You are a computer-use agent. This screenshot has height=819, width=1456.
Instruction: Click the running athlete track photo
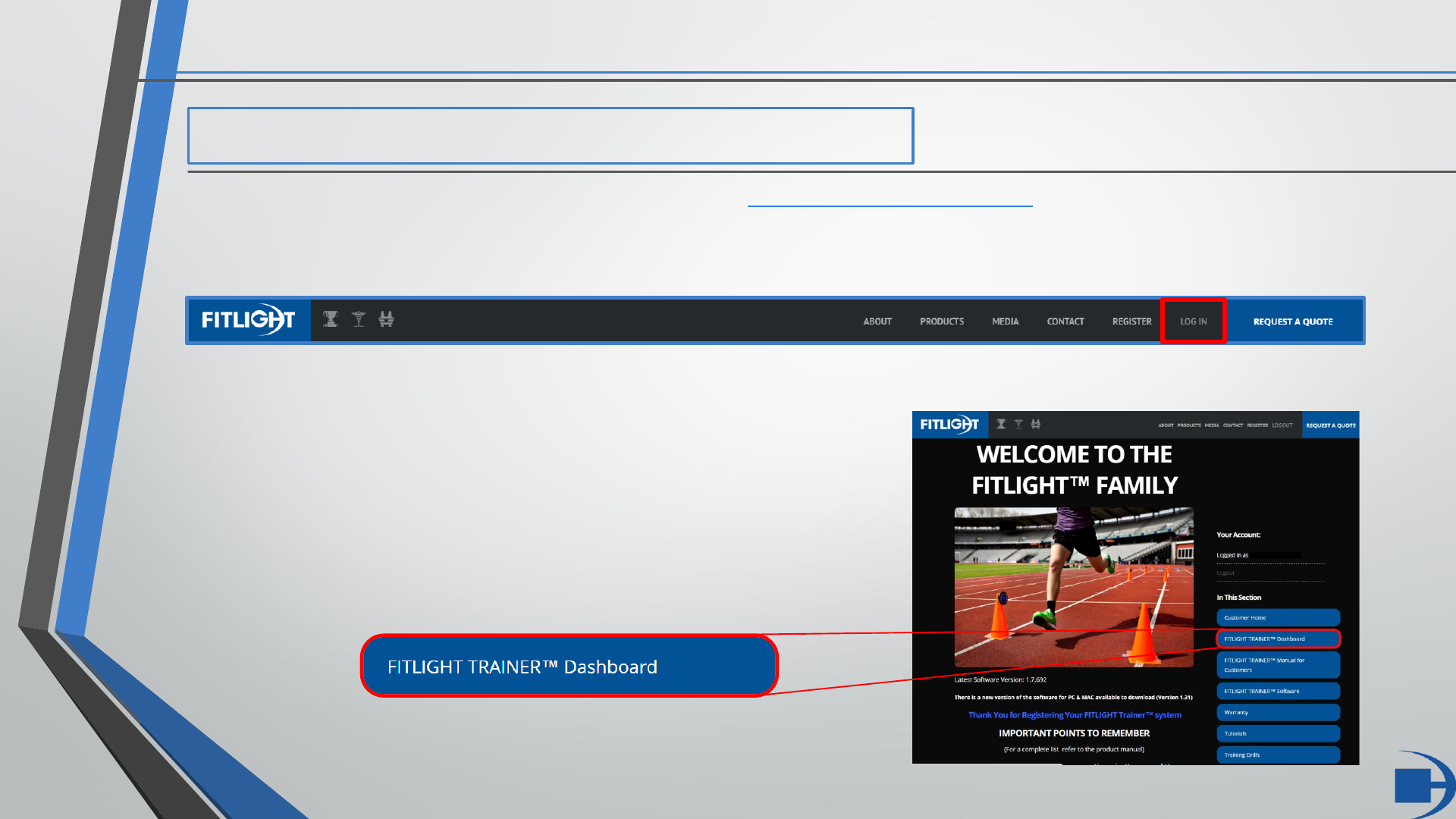point(1073,587)
